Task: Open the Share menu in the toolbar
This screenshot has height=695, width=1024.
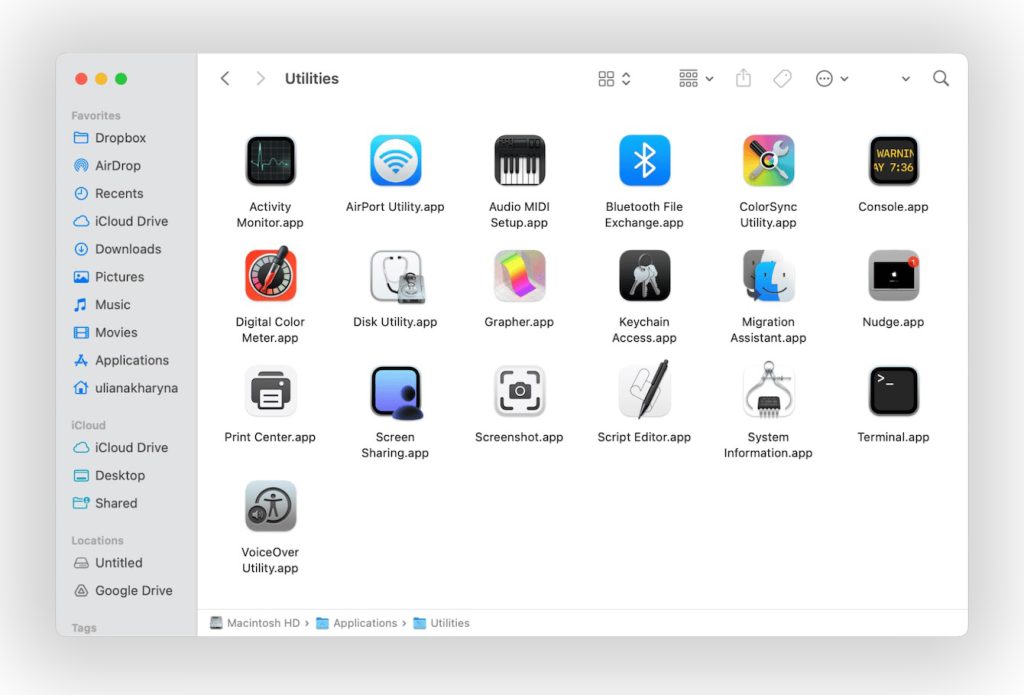Action: [743, 77]
